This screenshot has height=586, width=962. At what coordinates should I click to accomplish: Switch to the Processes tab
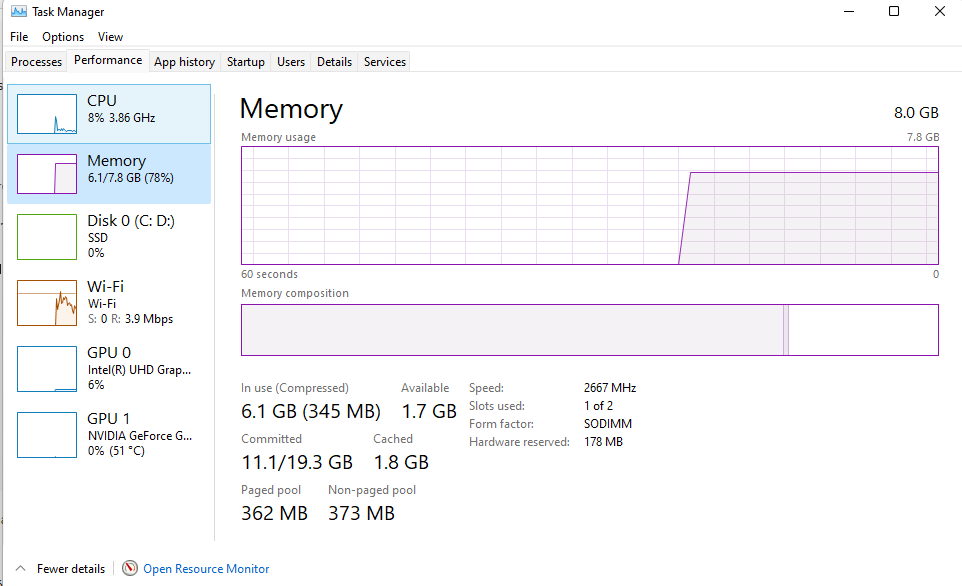[37, 62]
